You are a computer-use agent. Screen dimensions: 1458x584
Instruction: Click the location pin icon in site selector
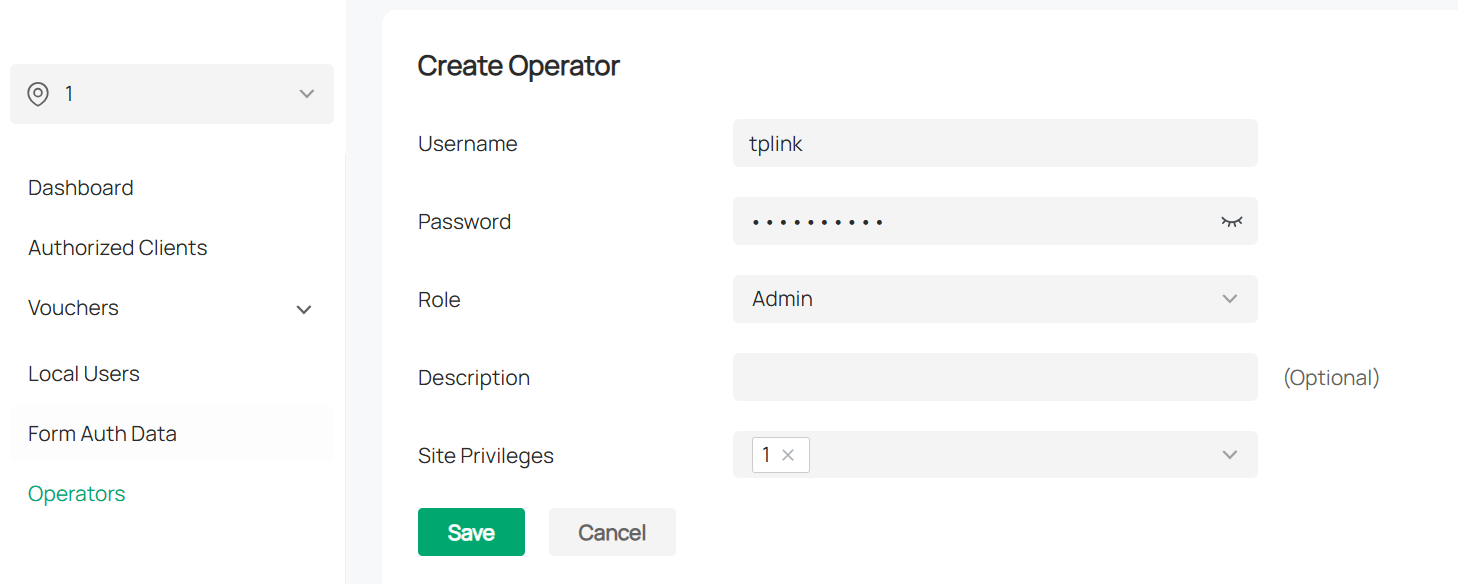pos(38,94)
